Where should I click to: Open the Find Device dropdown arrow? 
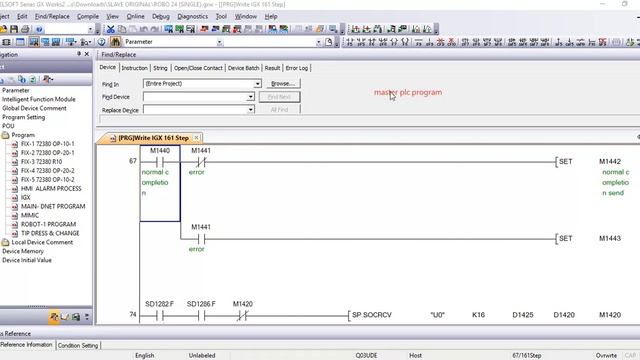pos(250,97)
